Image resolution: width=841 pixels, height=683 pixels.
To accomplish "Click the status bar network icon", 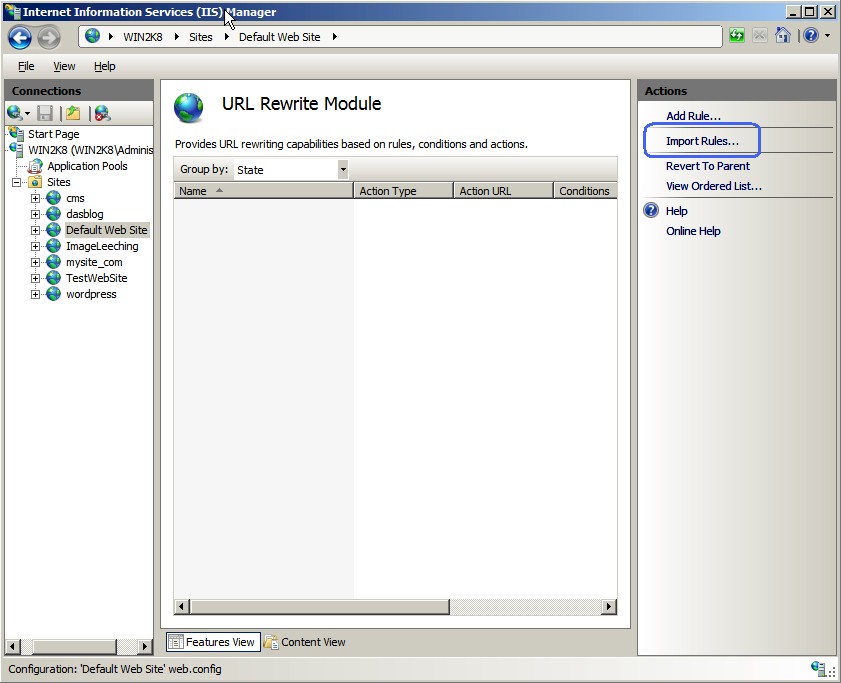I will 818,669.
